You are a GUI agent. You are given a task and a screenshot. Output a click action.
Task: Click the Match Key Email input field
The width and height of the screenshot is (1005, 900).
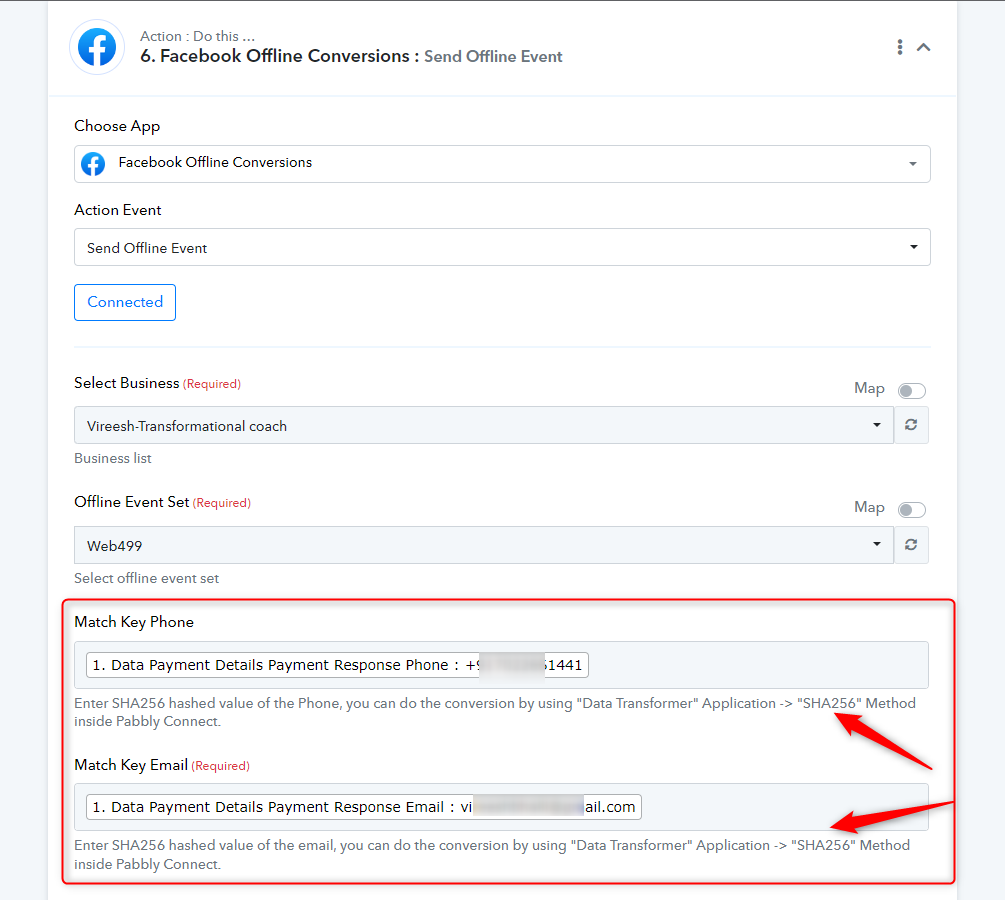[501, 807]
